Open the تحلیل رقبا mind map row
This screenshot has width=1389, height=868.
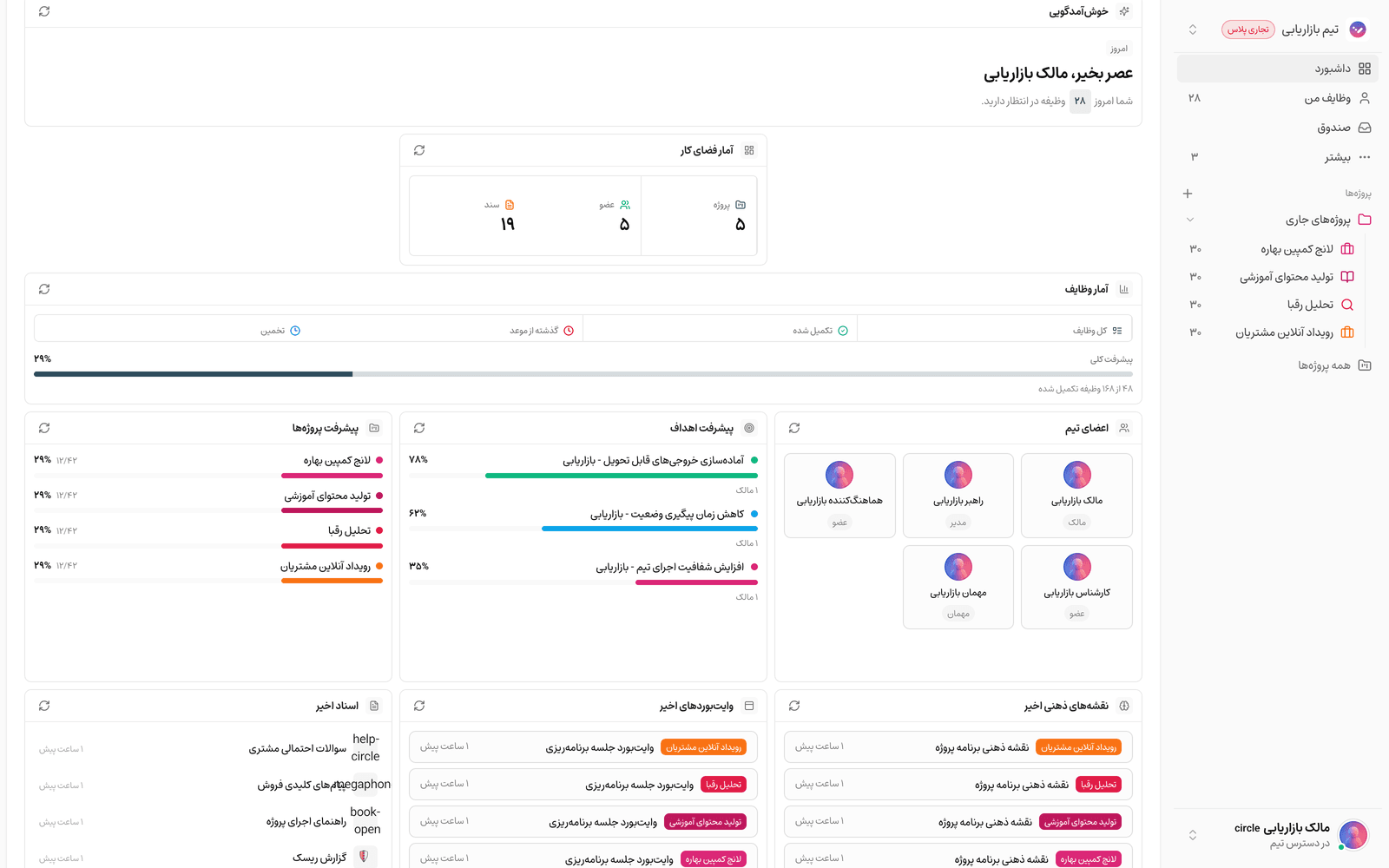(958, 785)
